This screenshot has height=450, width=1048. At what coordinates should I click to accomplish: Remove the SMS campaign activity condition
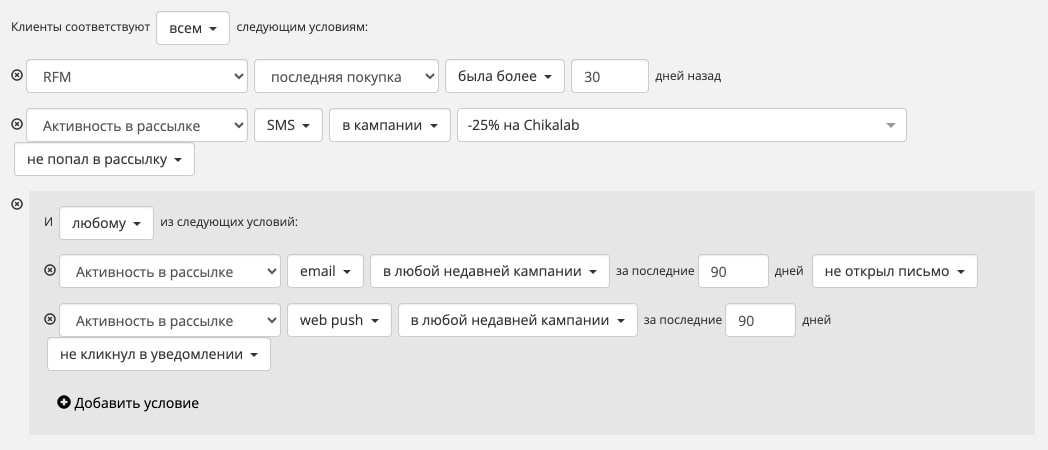pyautogui.click(x=16, y=124)
